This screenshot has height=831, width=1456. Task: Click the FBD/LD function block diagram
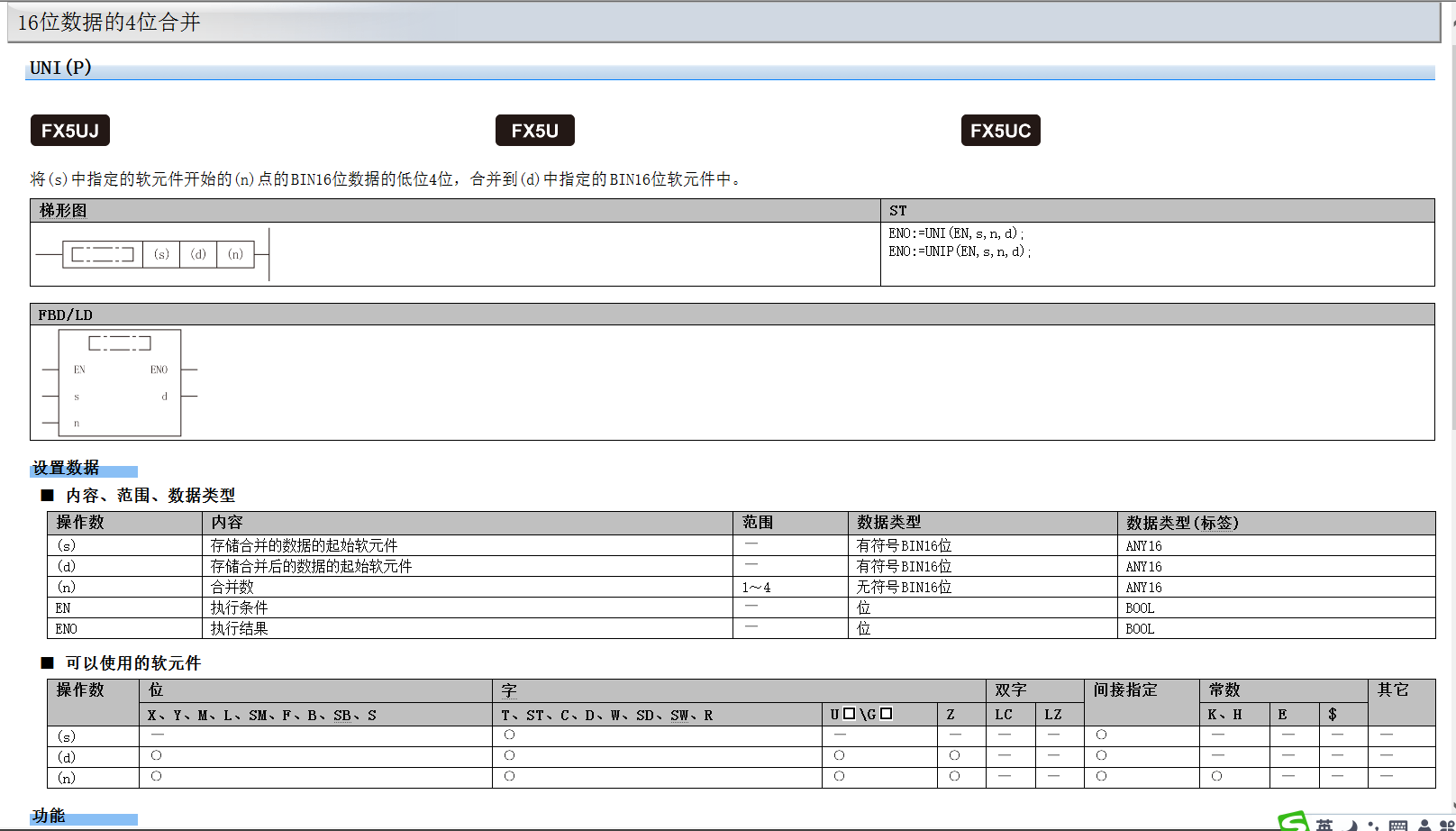tap(120, 383)
